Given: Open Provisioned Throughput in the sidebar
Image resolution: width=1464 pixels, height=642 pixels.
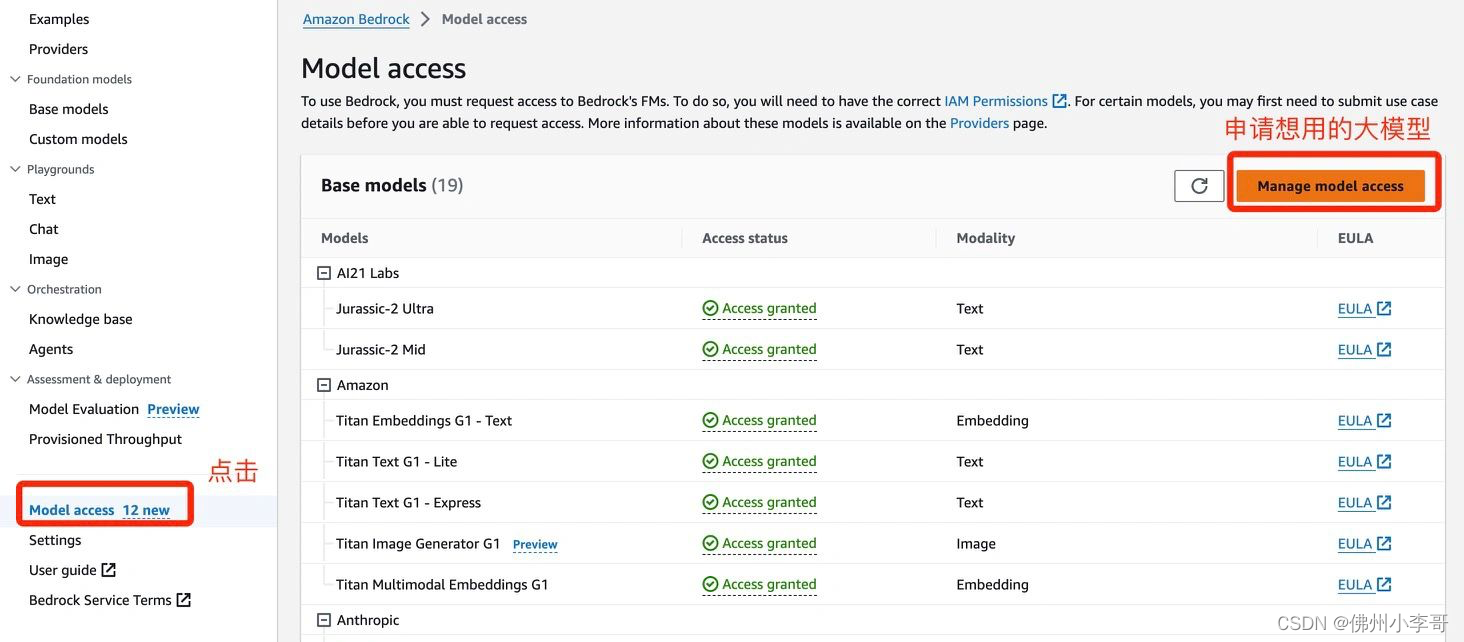Looking at the screenshot, I should [x=106, y=439].
